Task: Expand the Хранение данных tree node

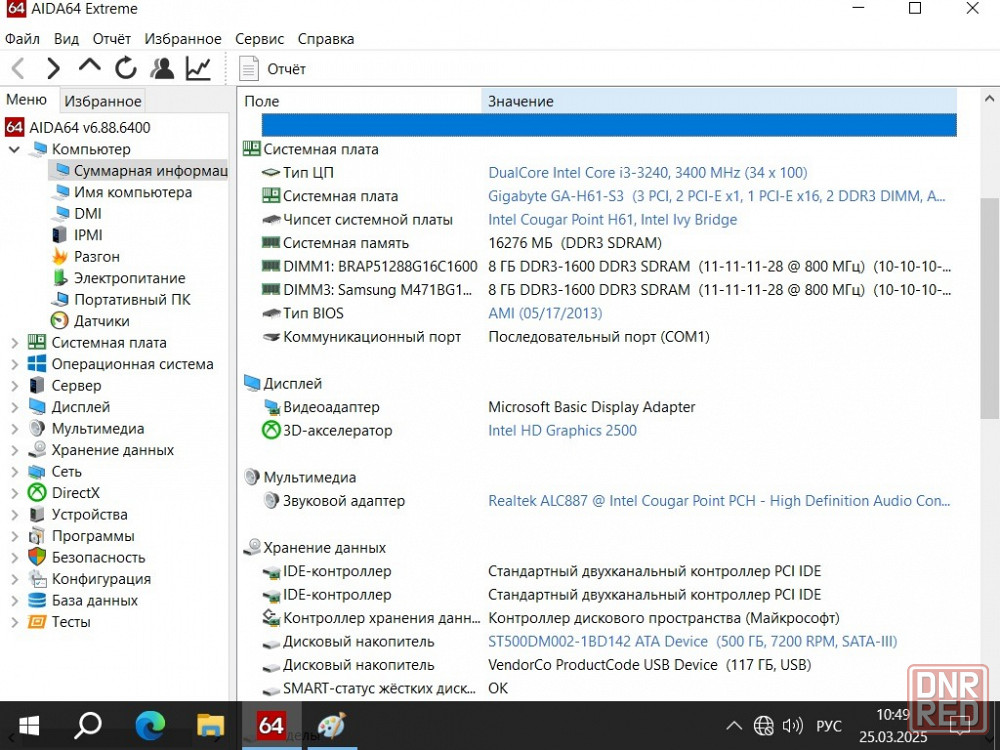Action: pos(14,451)
